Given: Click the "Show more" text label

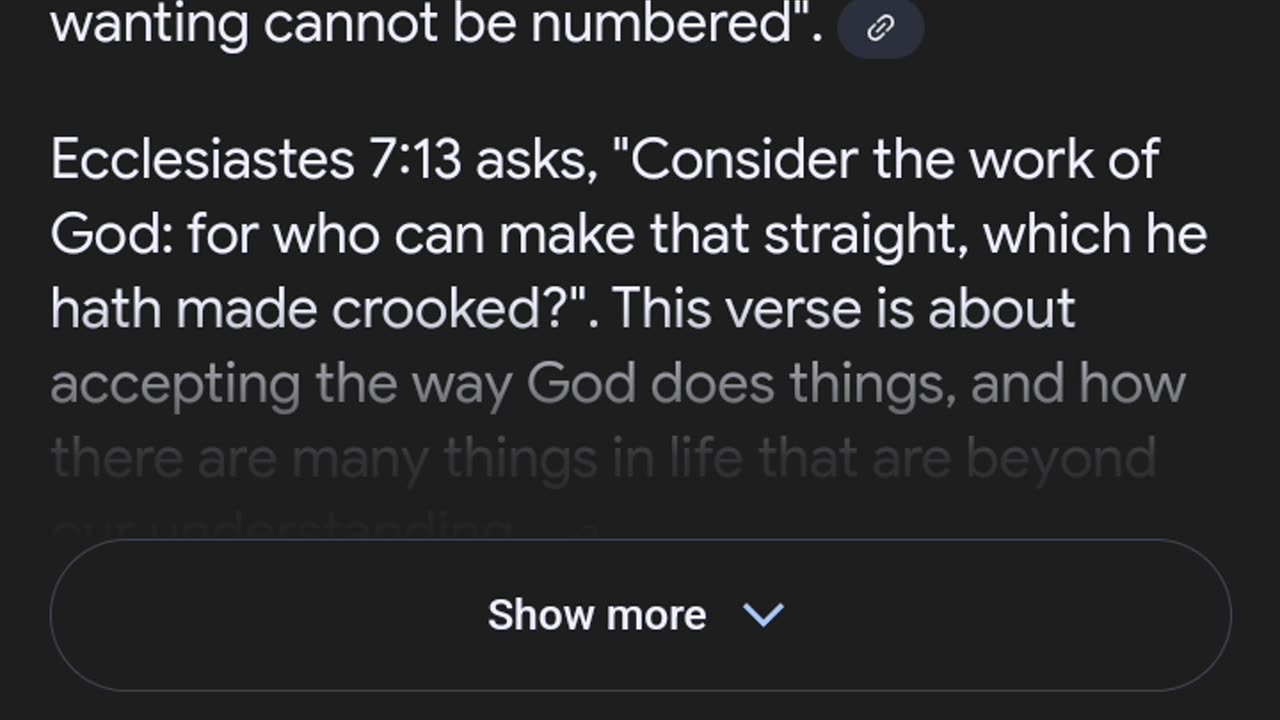Looking at the screenshot, I should [x=597, y=615].
